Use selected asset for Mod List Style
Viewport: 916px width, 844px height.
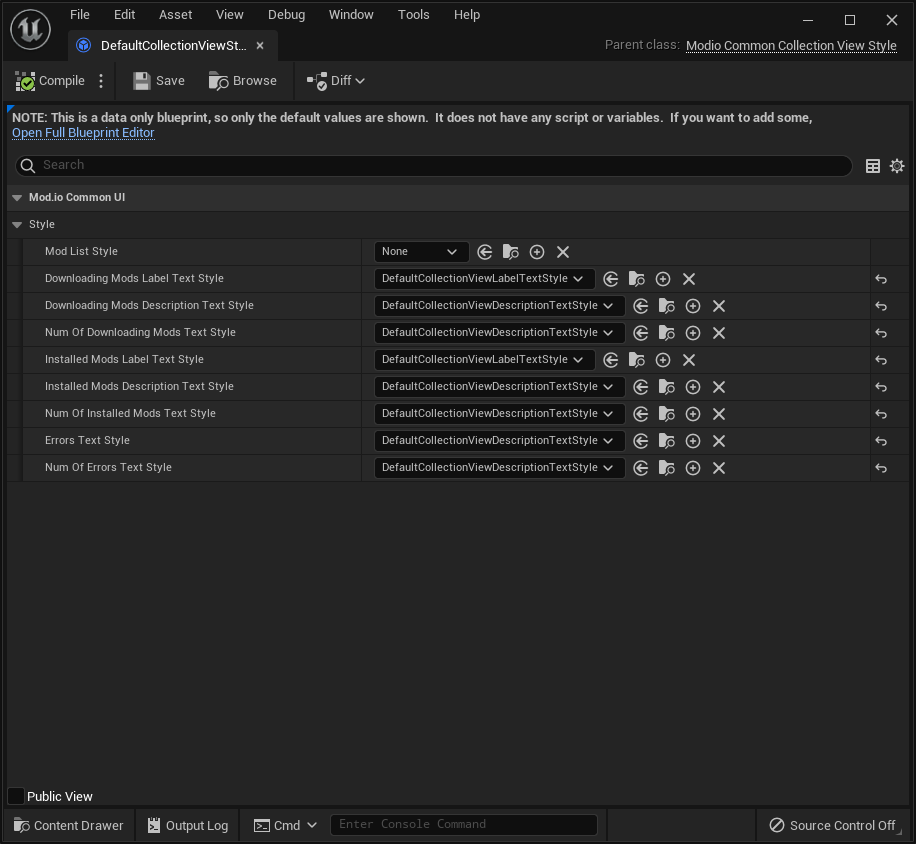click(484, 252)
